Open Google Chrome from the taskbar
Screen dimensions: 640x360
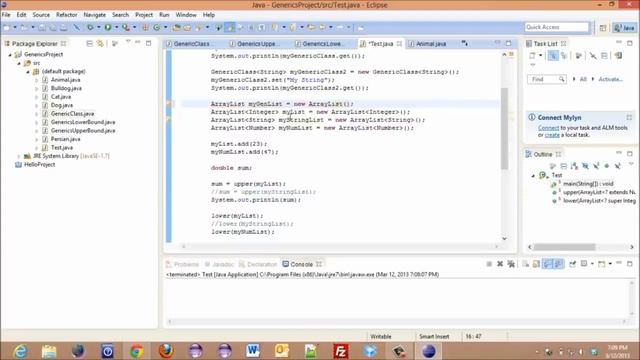[136, 351]
